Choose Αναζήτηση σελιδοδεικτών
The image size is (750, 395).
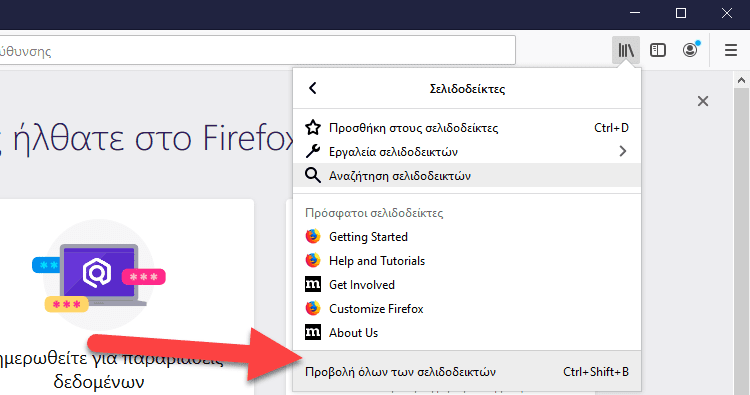click(x=467, y=176)
